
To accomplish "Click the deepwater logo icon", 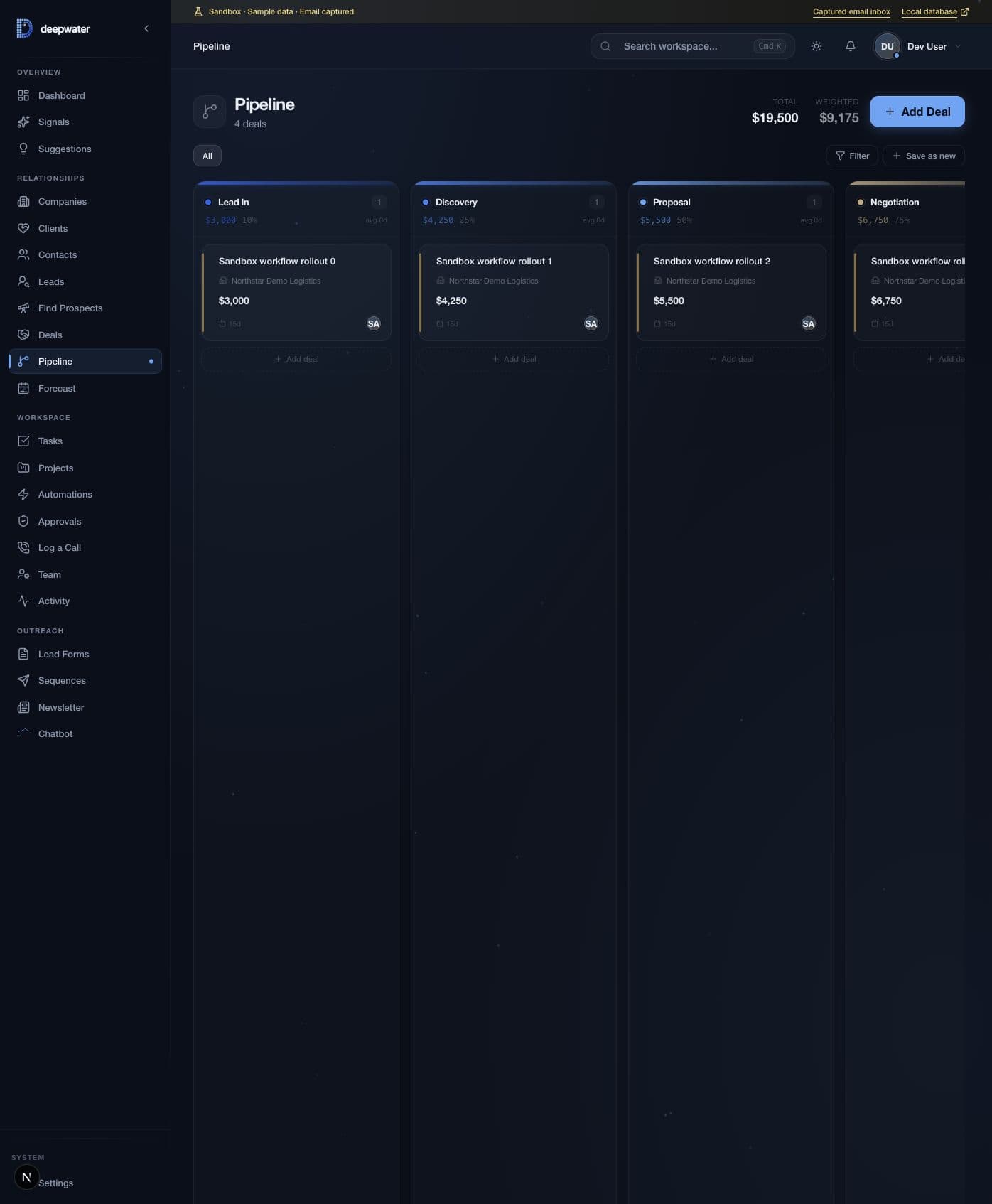I will coord(24,28).
